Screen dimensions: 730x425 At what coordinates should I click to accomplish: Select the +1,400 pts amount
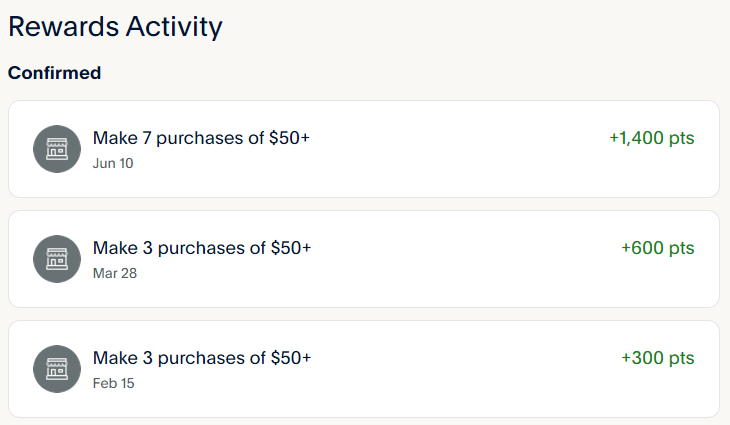pyautogui.click(x=651, y=138)
